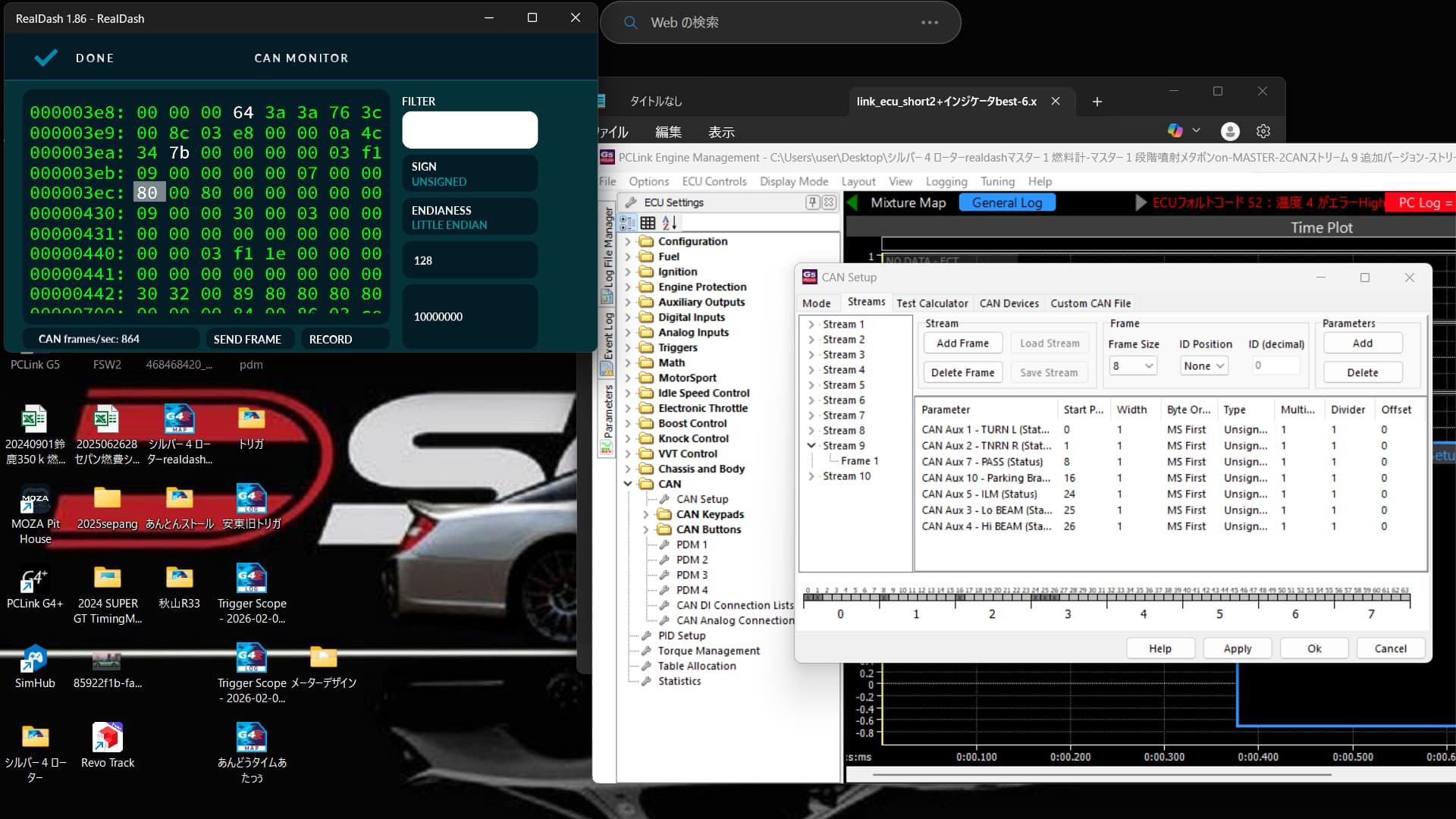Click the alphabetical sort icon in ECU Settings
Viewport: 1456px width, 819px height.
tap(669, 223)
